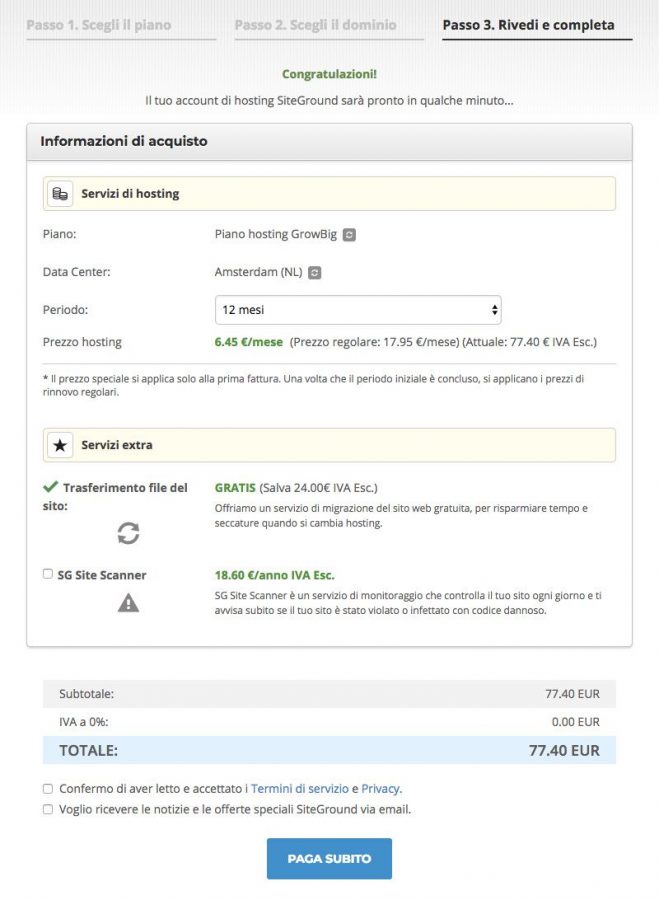Click the Amsterdam (NL) data center text

[258, 272]
